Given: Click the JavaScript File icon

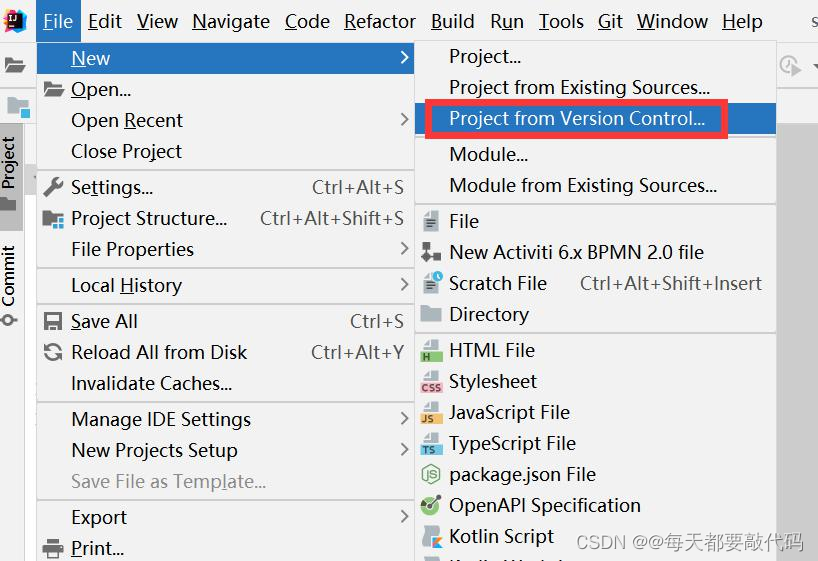Looking at the screenshot, I should click(431, 412).
